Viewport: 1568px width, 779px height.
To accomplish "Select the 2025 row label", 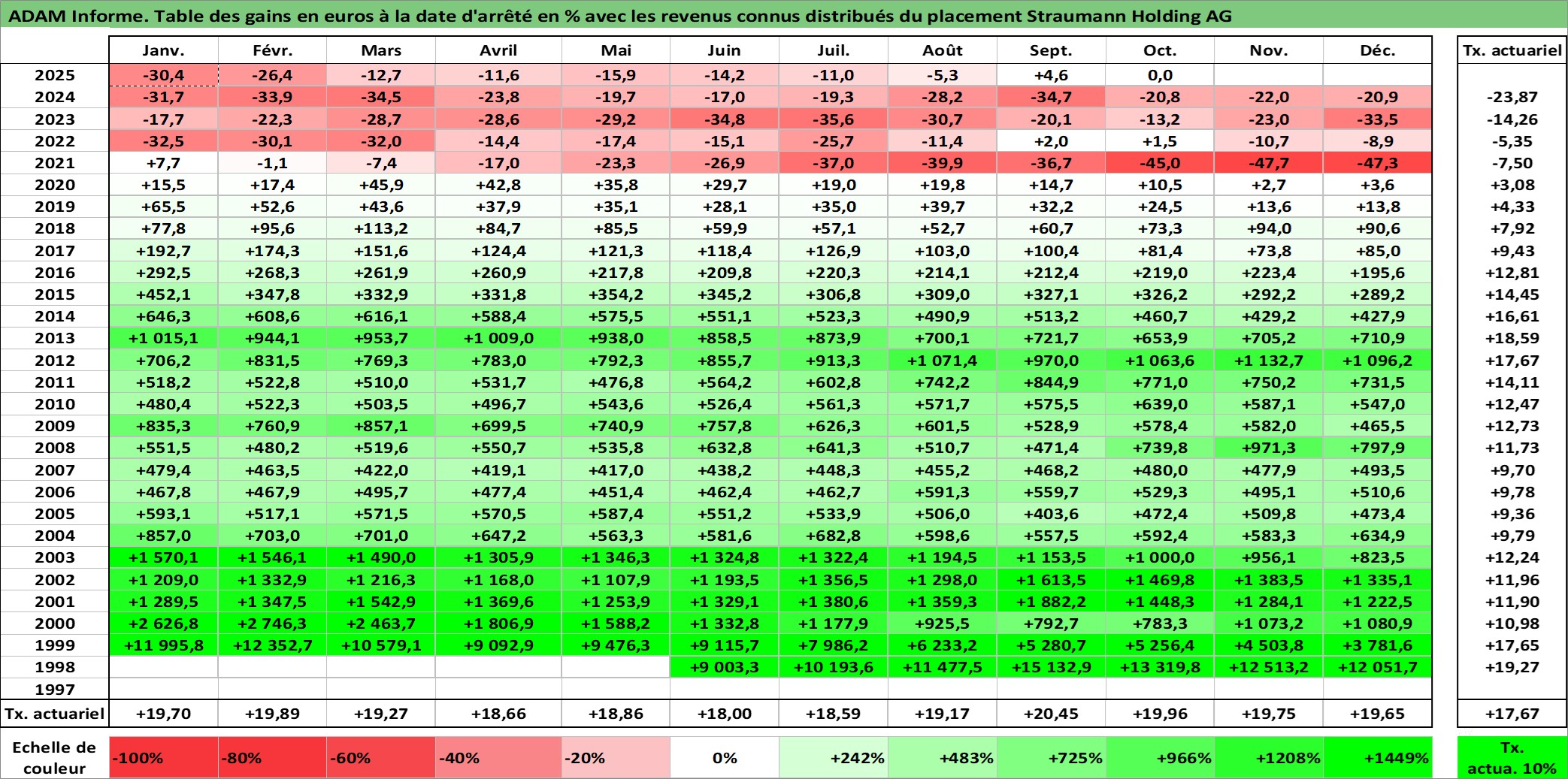I will pyautogui.click(x=55, y=75).
